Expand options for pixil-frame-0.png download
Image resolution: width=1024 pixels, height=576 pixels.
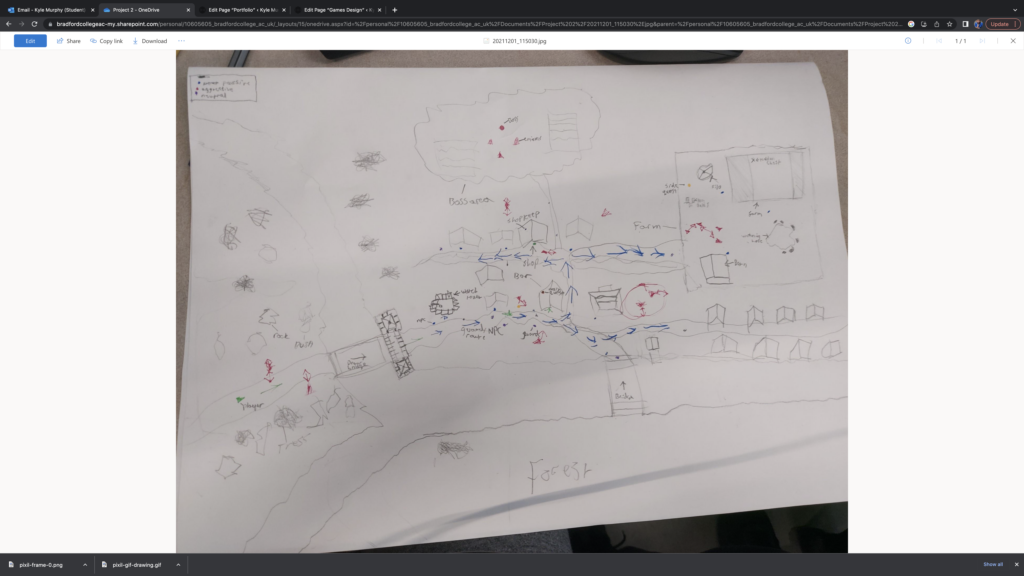click(x=85, y=565)
